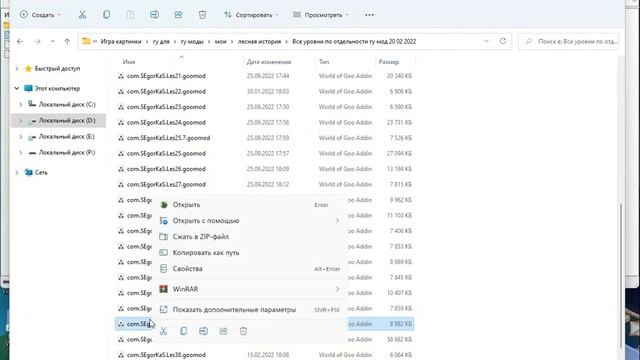
Task: Click the Cut scissors icon in the toolbar
Action: tap(82, 15)
